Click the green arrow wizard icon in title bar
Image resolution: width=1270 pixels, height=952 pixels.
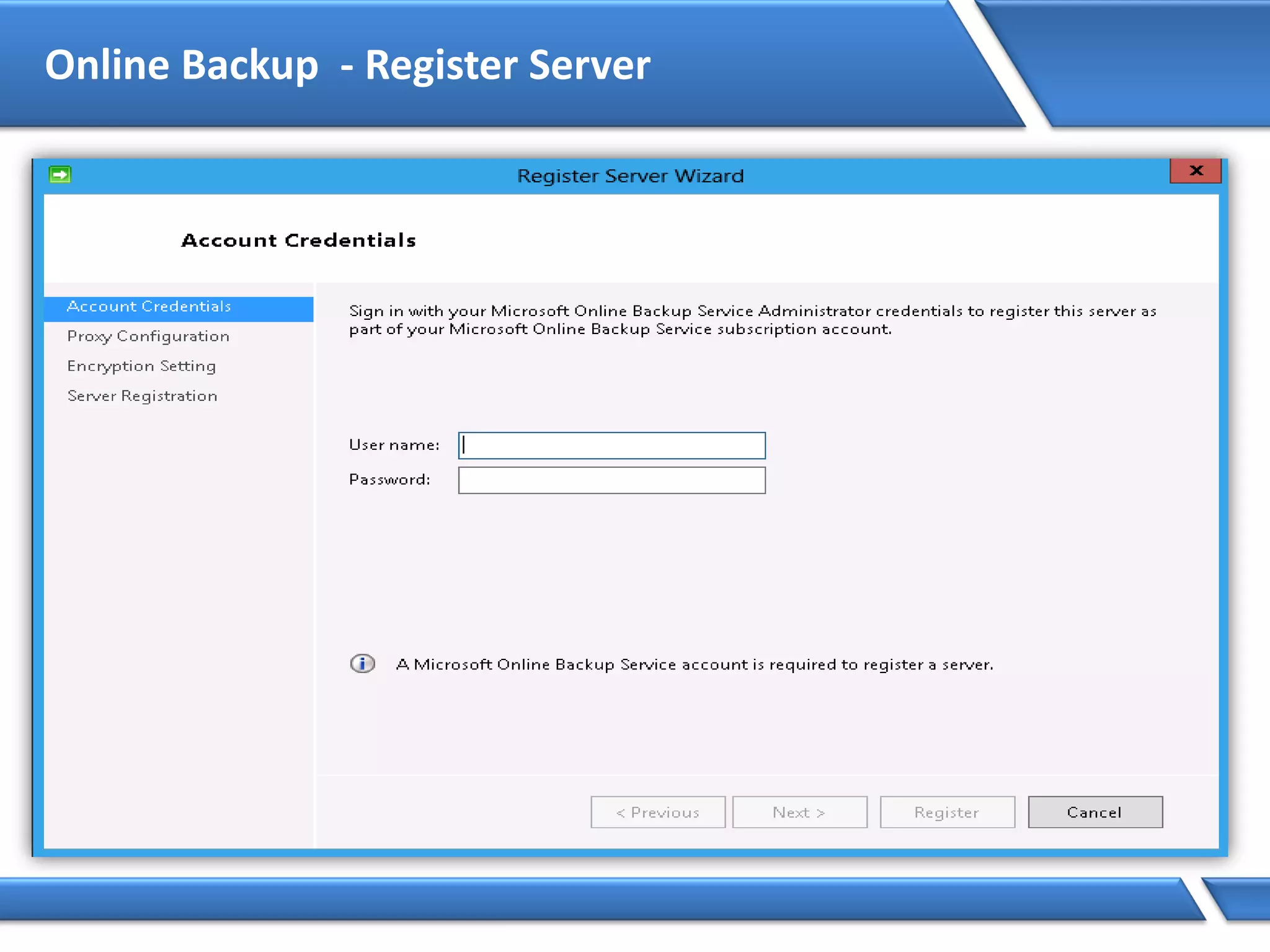[x=60, y=175]
